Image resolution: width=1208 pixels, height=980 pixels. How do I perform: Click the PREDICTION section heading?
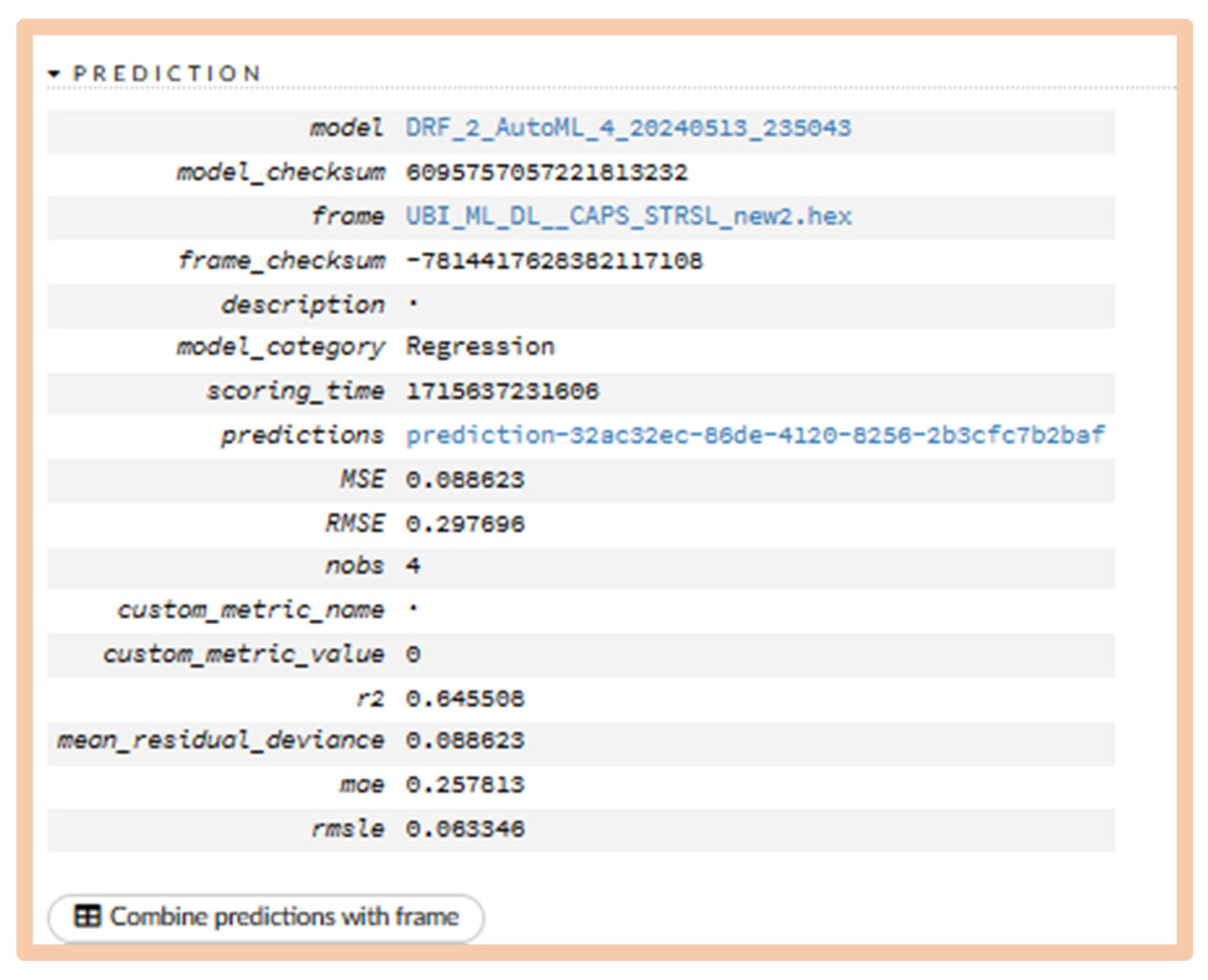[167, 74]
